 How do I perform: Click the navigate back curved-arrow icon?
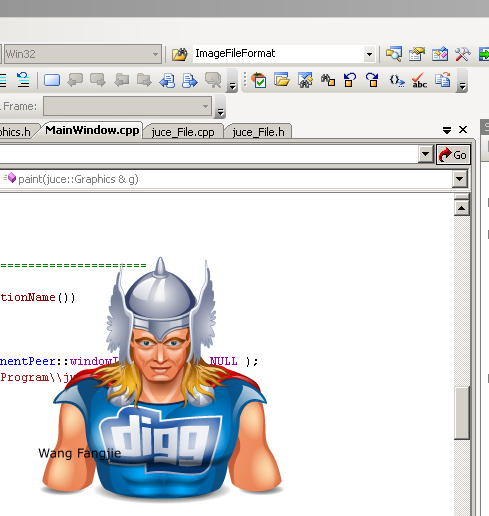(350, 80)
